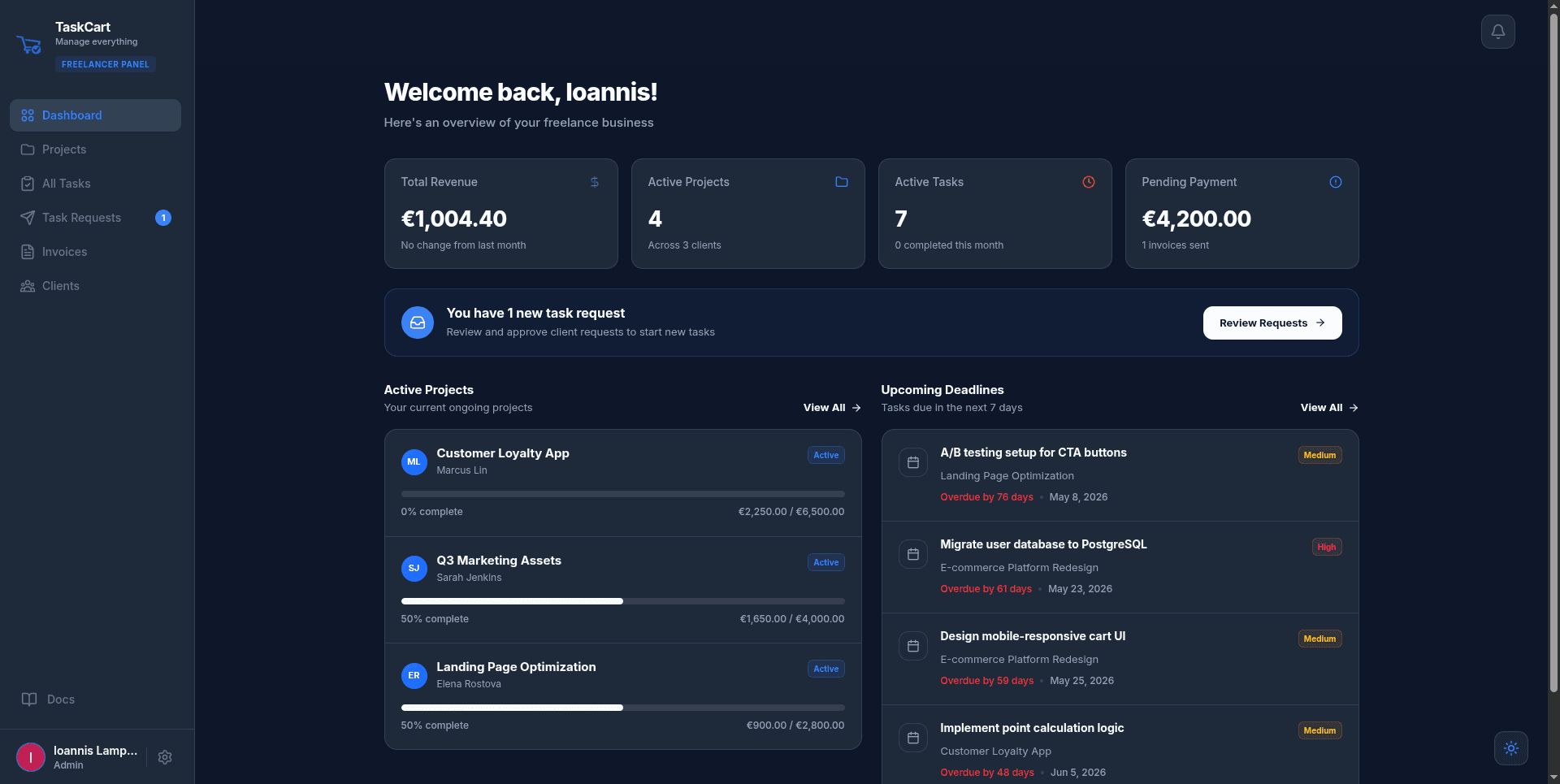
Task: Open settings gear next to Ioannis
Action: click(x=165, y=757)
